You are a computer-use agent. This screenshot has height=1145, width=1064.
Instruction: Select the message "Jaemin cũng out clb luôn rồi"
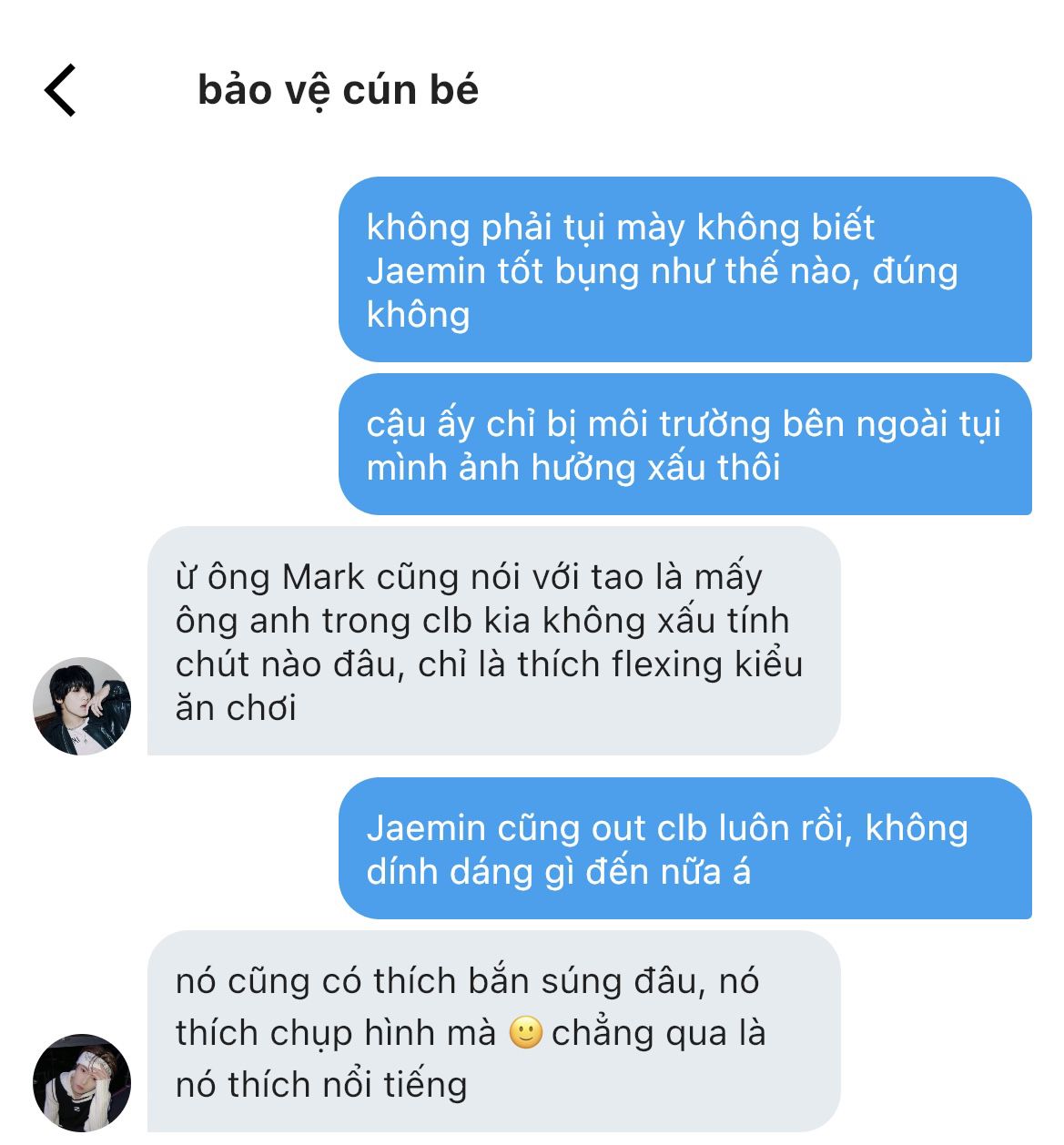(685, 848)
